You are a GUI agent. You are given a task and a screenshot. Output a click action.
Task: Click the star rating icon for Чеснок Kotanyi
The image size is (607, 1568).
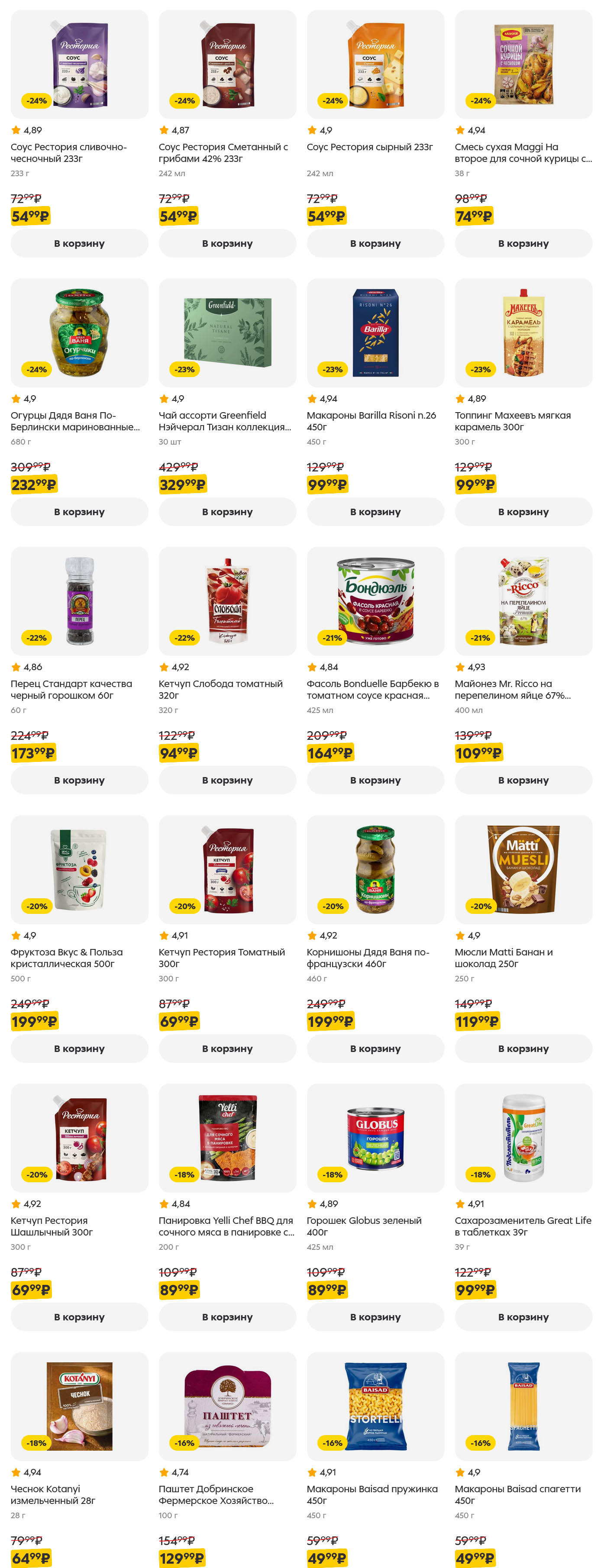[x=16, y=1472]
